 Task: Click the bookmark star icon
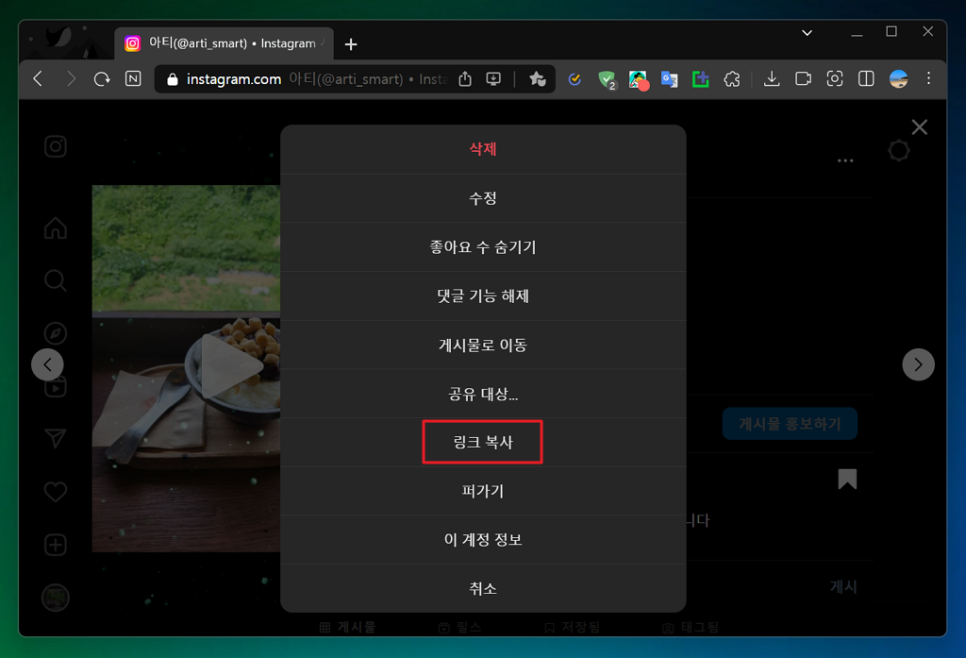(537, 79)
